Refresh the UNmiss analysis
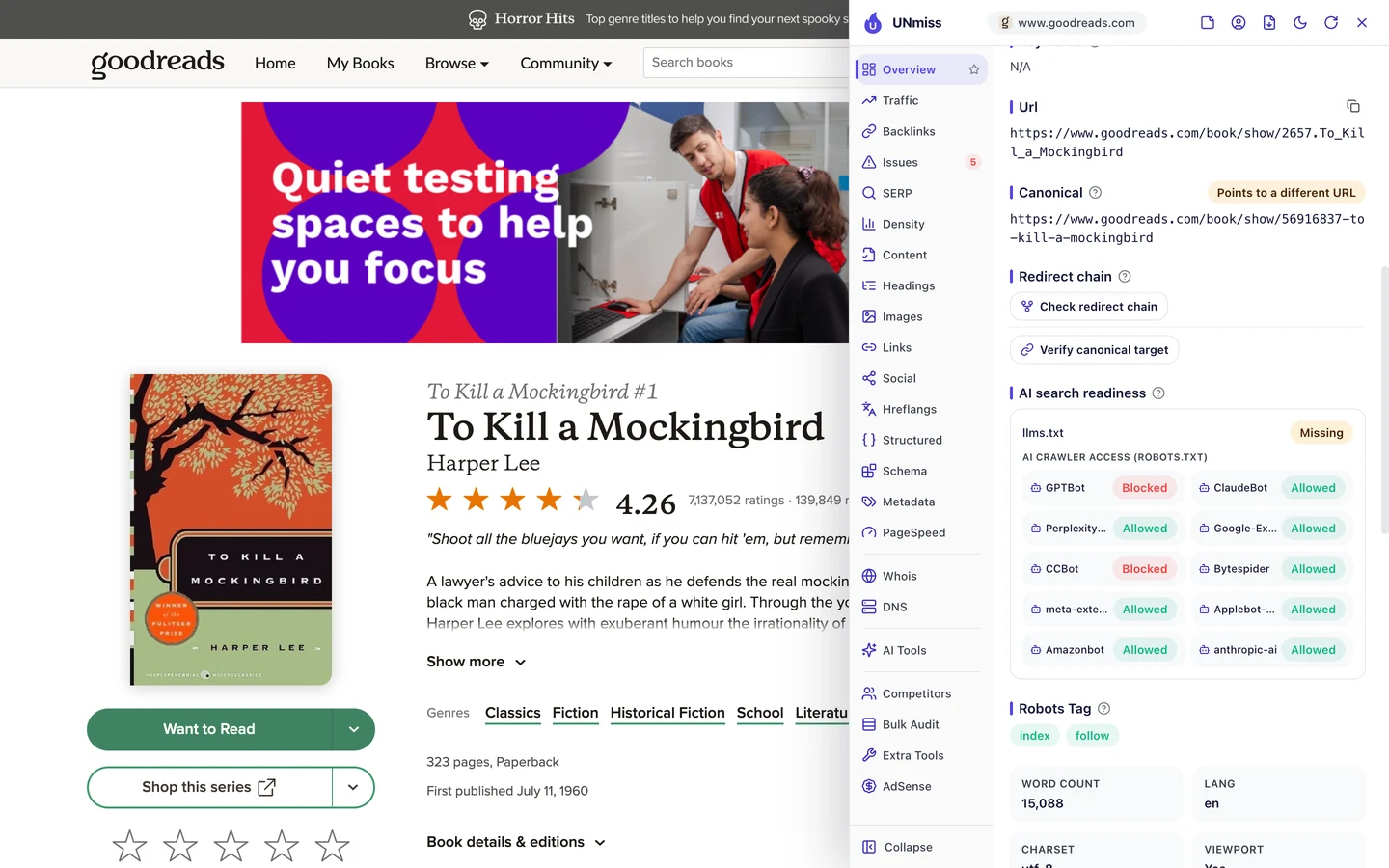This screenshot has width=1389, height=868. tap(1331, 23)
